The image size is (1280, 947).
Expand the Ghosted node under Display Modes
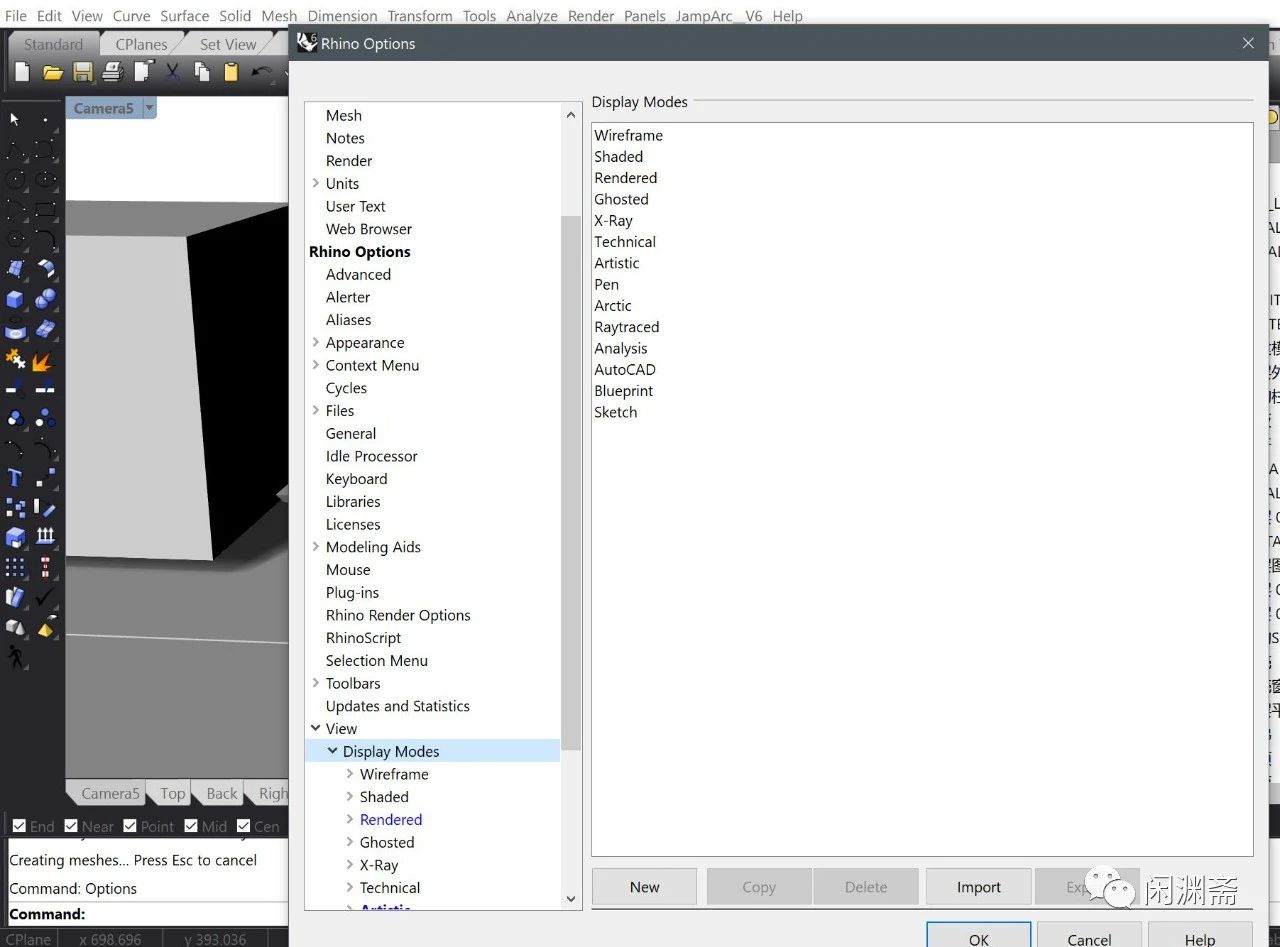pos(350,842)
